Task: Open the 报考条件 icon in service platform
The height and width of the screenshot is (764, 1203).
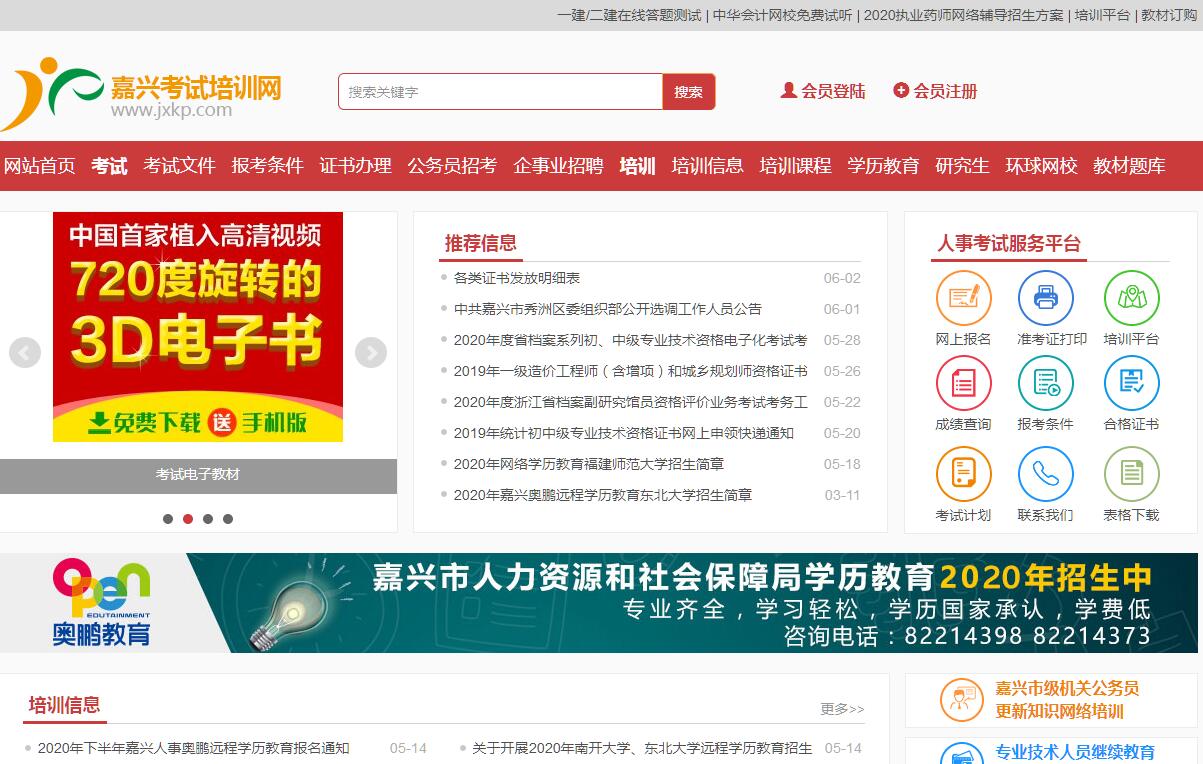Action: 1045,384
